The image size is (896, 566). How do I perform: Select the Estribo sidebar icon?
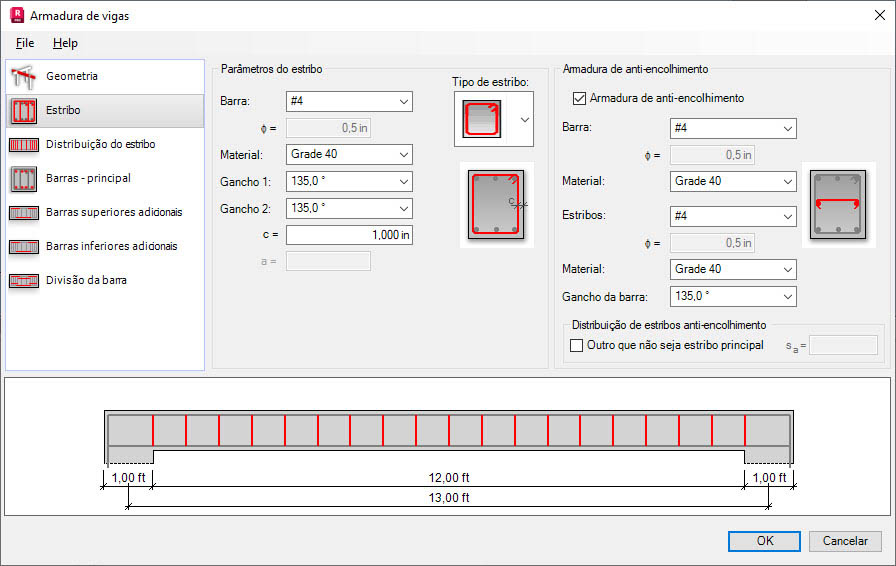click(x=23, y=110)
